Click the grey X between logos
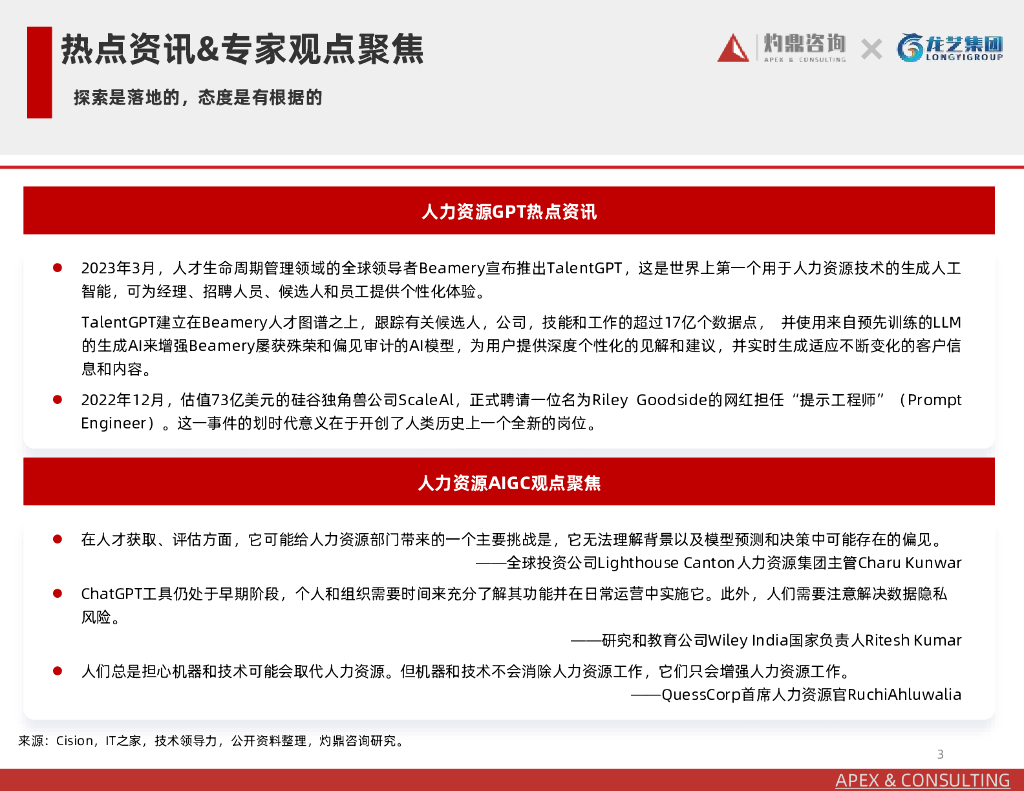 pos(871,49)
